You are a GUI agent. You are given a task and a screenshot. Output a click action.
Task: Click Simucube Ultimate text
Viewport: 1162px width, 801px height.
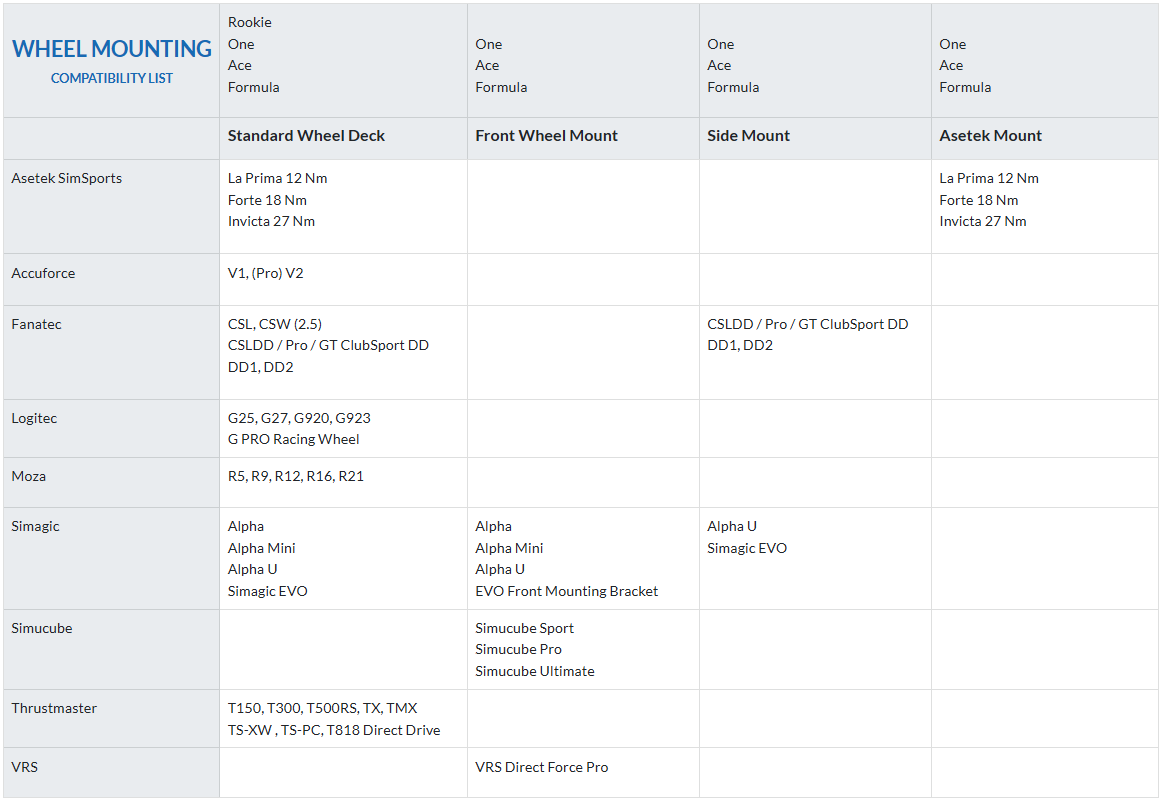tap(534, 671)
